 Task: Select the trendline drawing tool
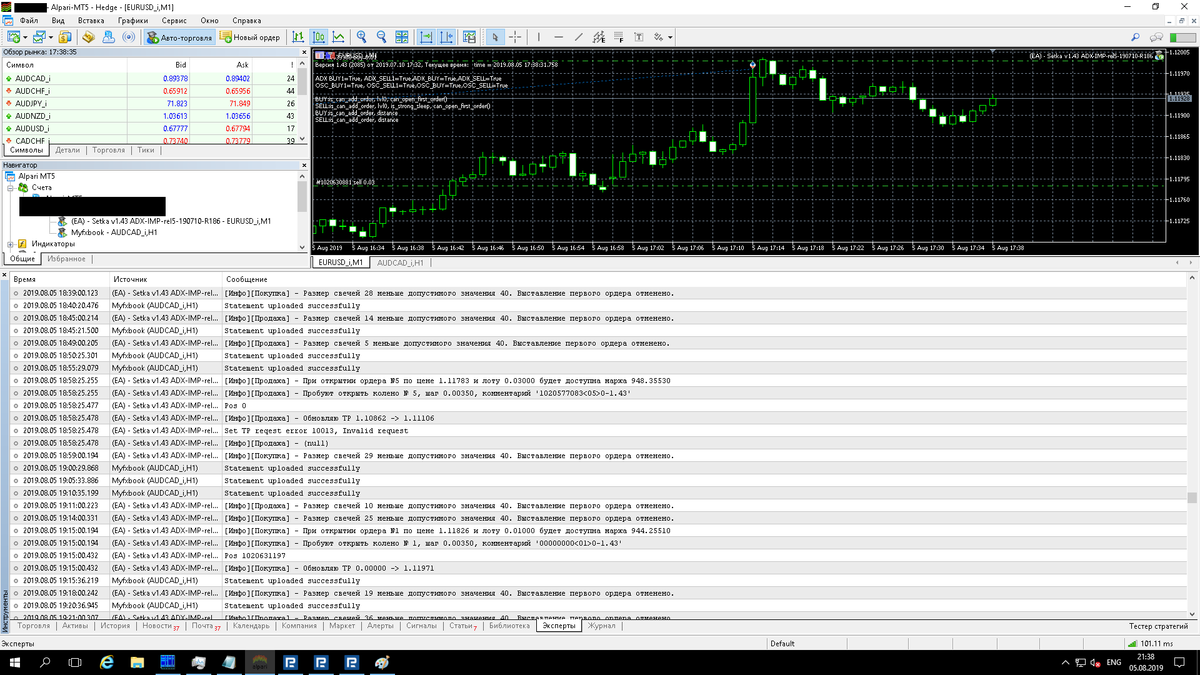click(x=579, y=37)
